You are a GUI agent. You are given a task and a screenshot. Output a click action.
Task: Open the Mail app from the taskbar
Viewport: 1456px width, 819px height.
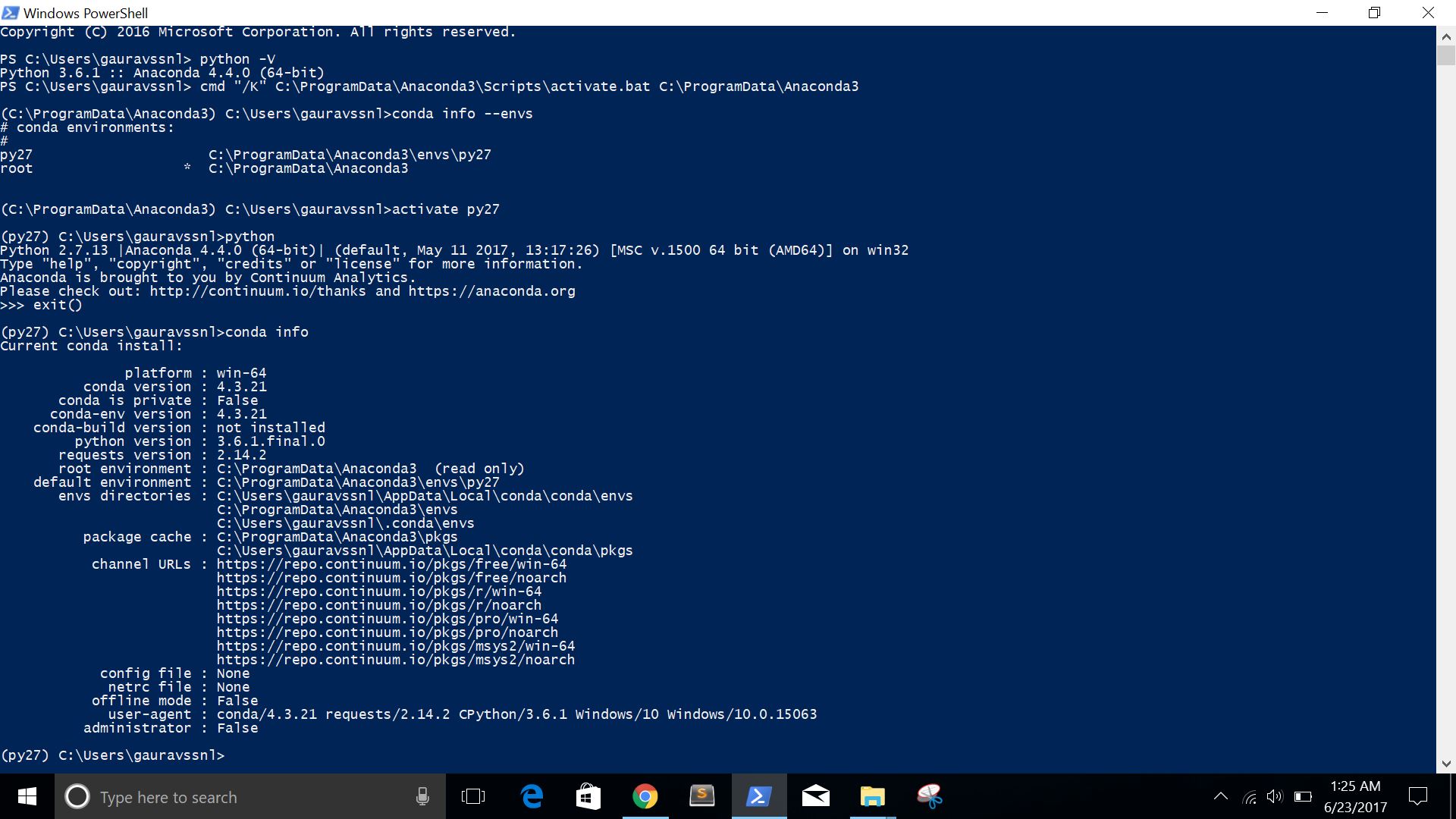[x=816, y=796]
